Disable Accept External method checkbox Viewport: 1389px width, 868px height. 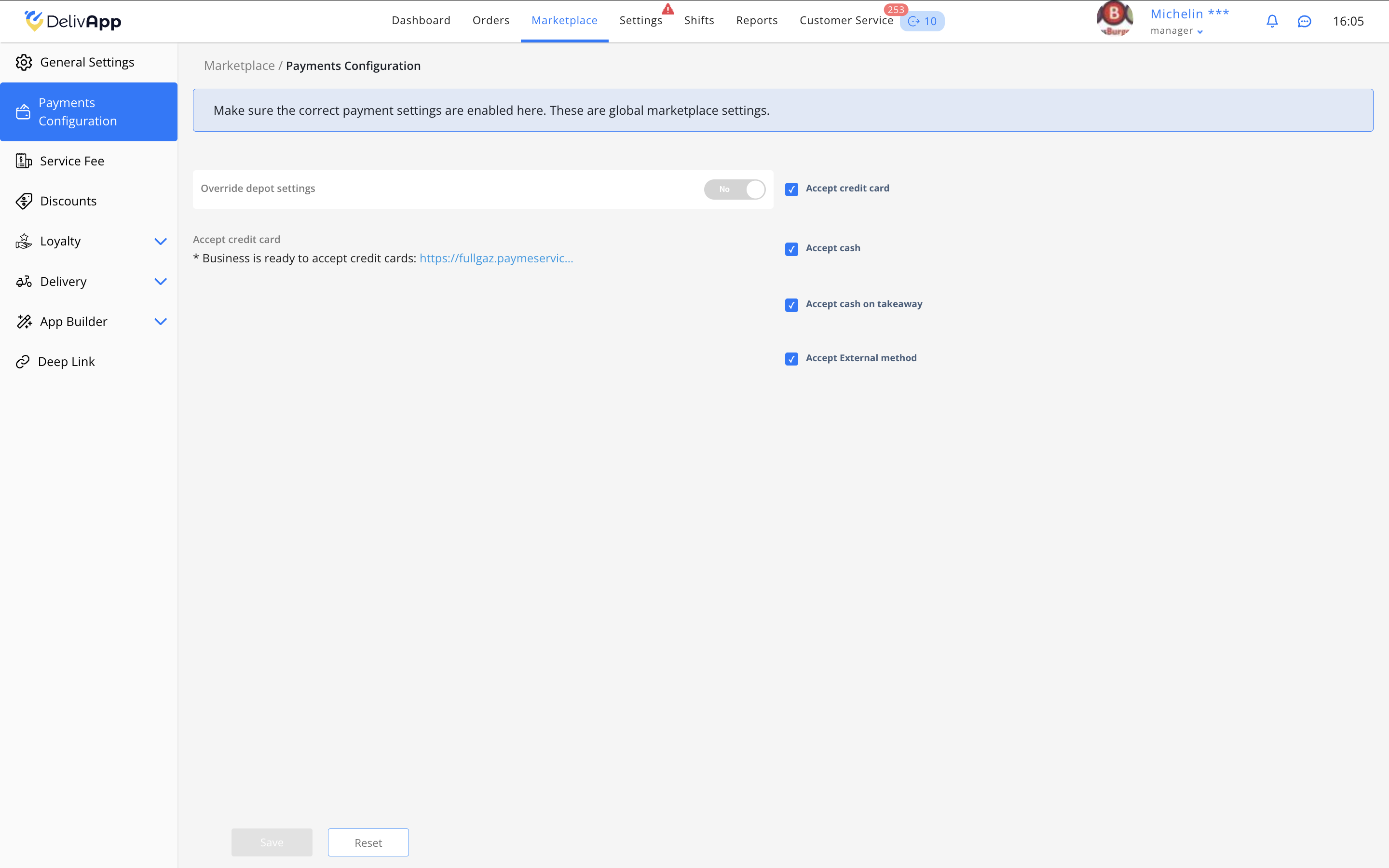(791, 359)
